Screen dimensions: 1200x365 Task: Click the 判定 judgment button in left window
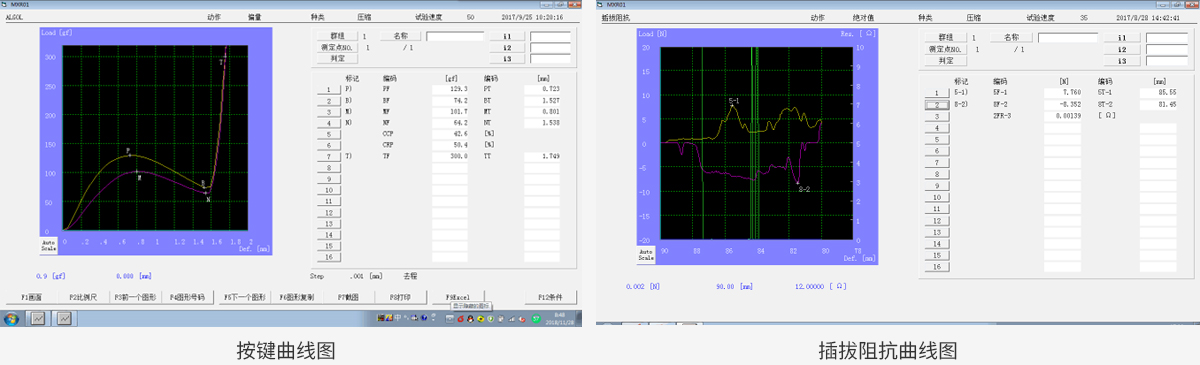[x=338, y=59]
